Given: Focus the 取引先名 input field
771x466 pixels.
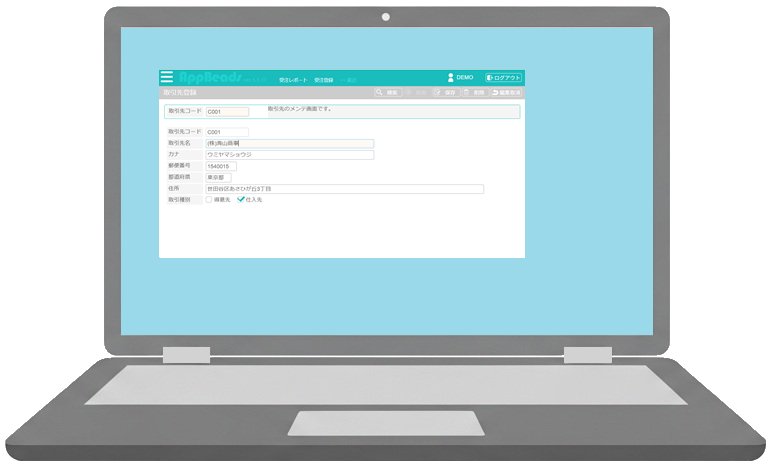Looking at the screenshot, I should pos(289,144).
